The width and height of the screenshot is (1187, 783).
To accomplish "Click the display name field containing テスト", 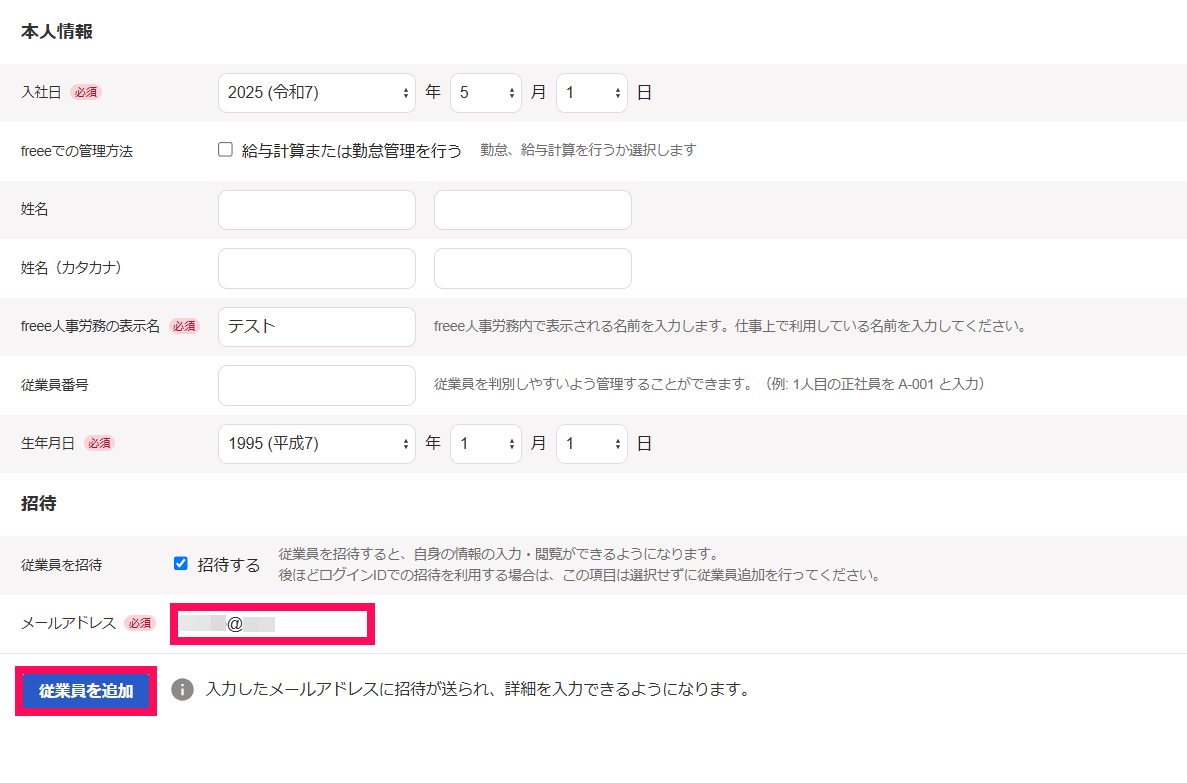I will (316, 326).
